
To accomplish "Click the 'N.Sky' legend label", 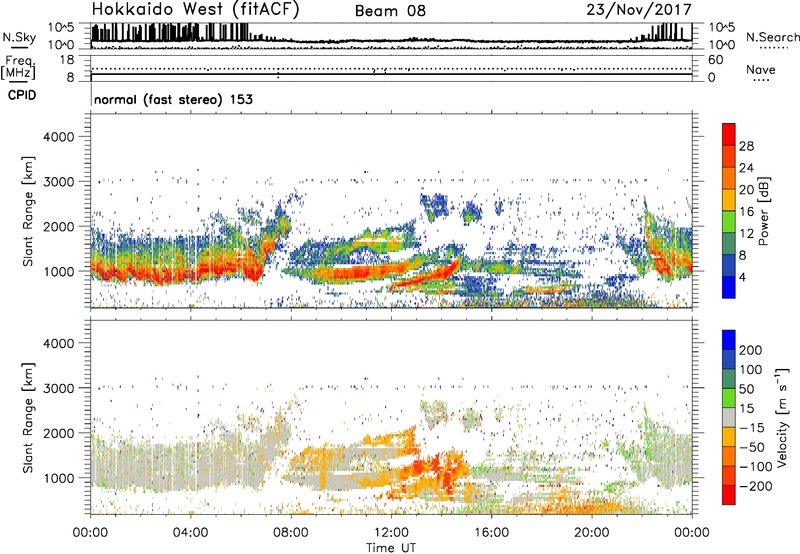I will pos(19,37).
